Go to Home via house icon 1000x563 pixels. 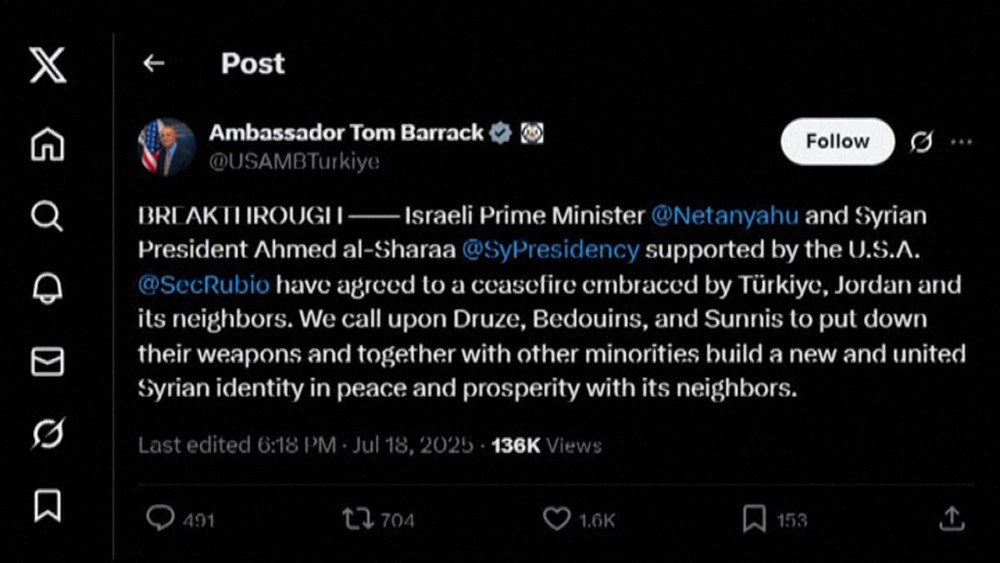click(x=47, y=143)
